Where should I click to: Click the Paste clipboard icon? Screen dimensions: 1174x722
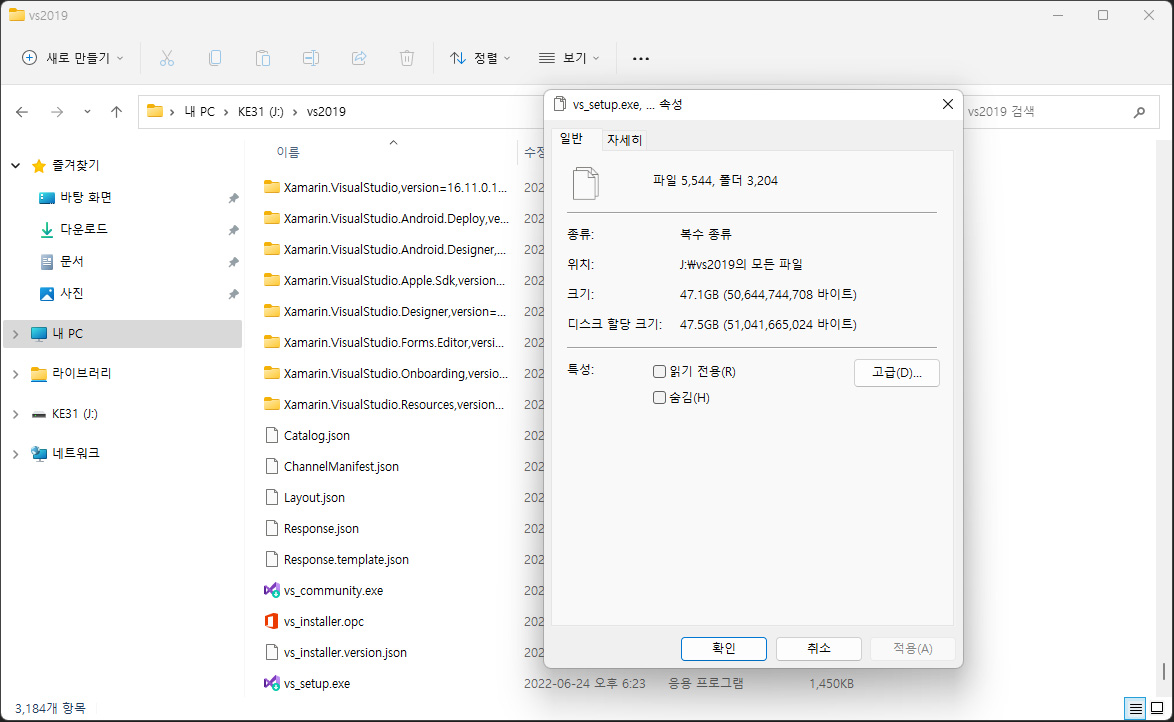coord(263,58)
